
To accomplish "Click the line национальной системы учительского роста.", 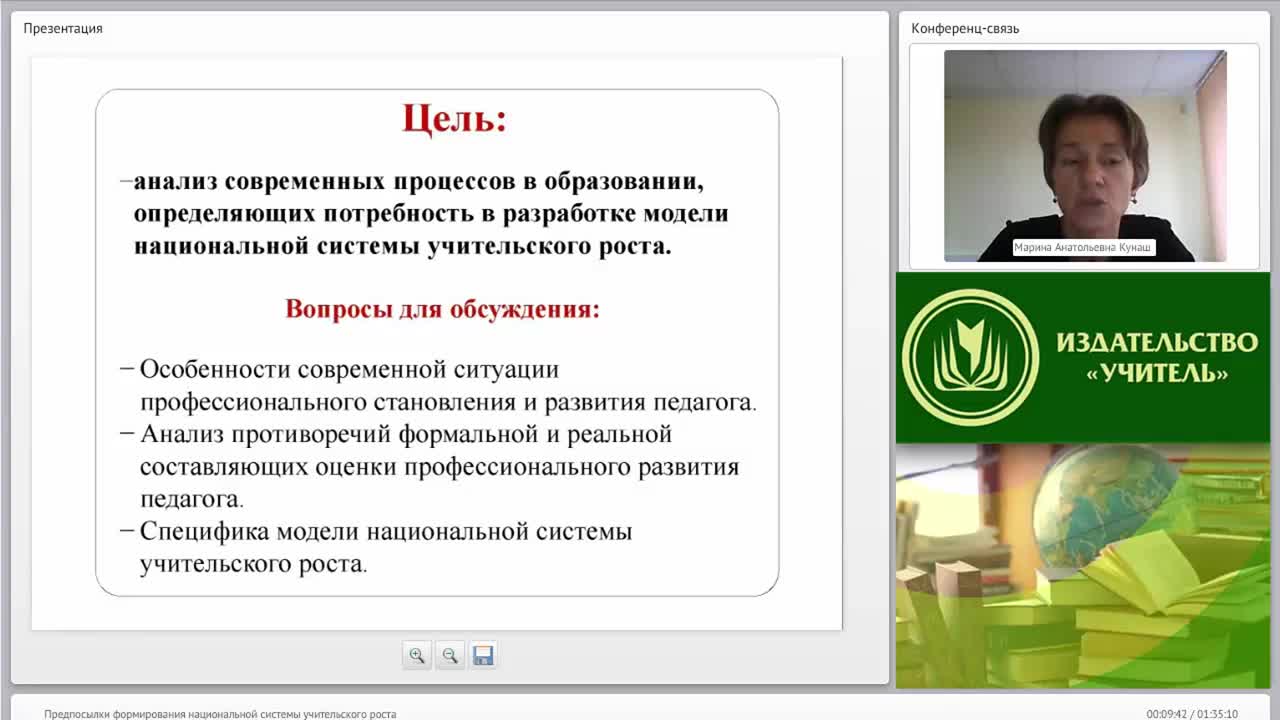I will click(x=403, y=246).
